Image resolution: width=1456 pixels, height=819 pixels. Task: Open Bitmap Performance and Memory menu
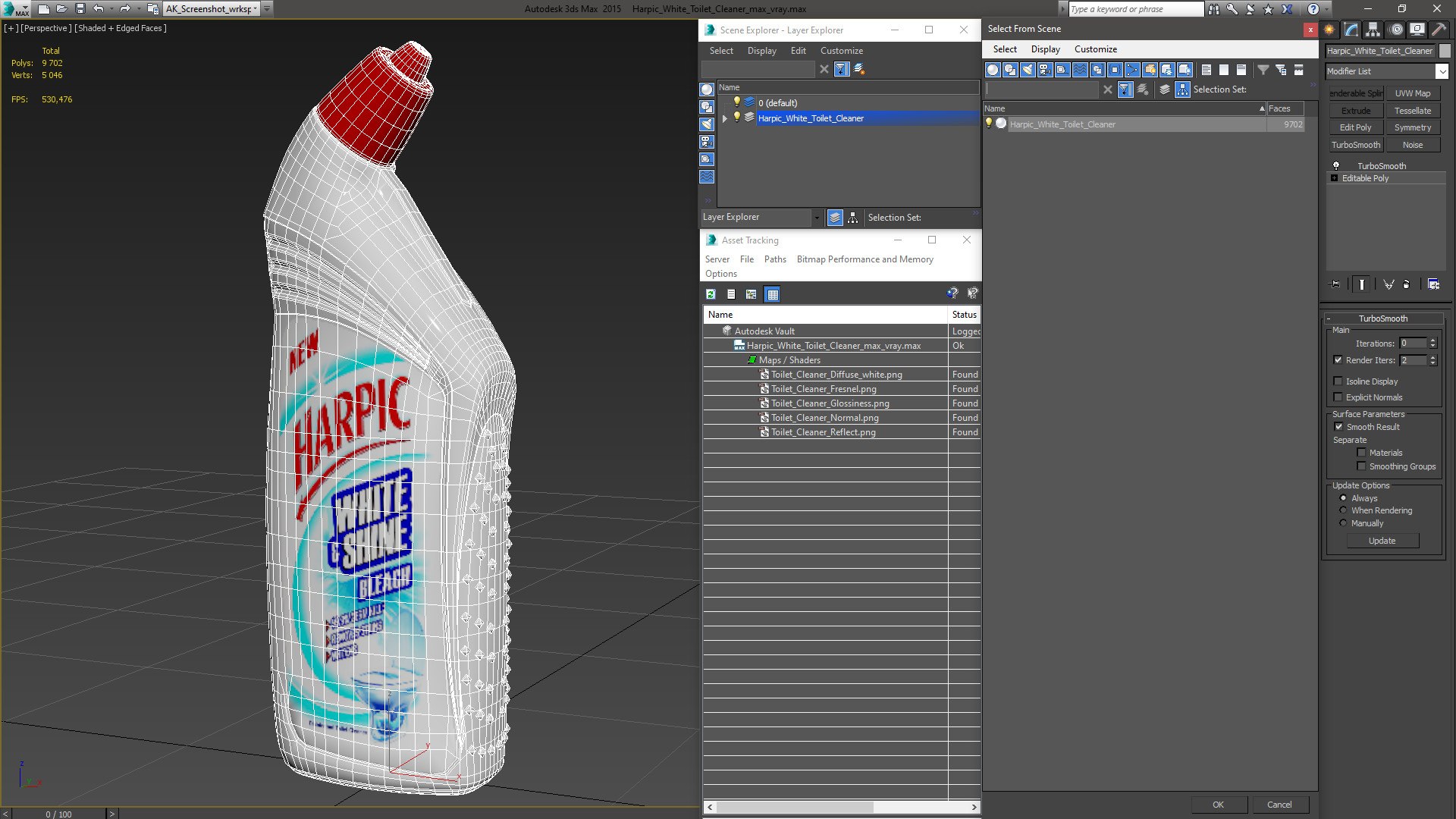tap(864, 259)
